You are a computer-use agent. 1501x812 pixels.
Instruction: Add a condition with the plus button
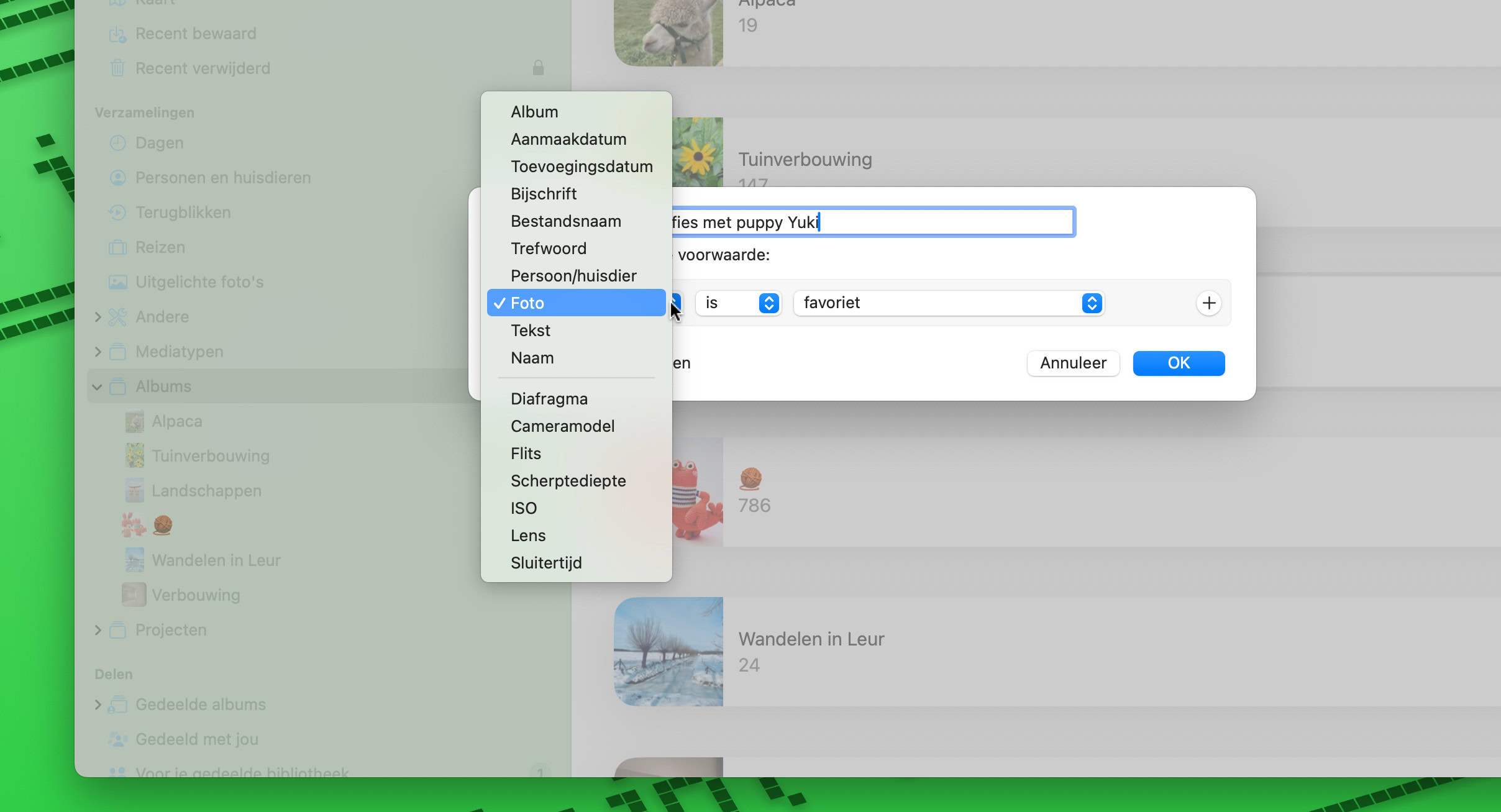coord(1208,303)
